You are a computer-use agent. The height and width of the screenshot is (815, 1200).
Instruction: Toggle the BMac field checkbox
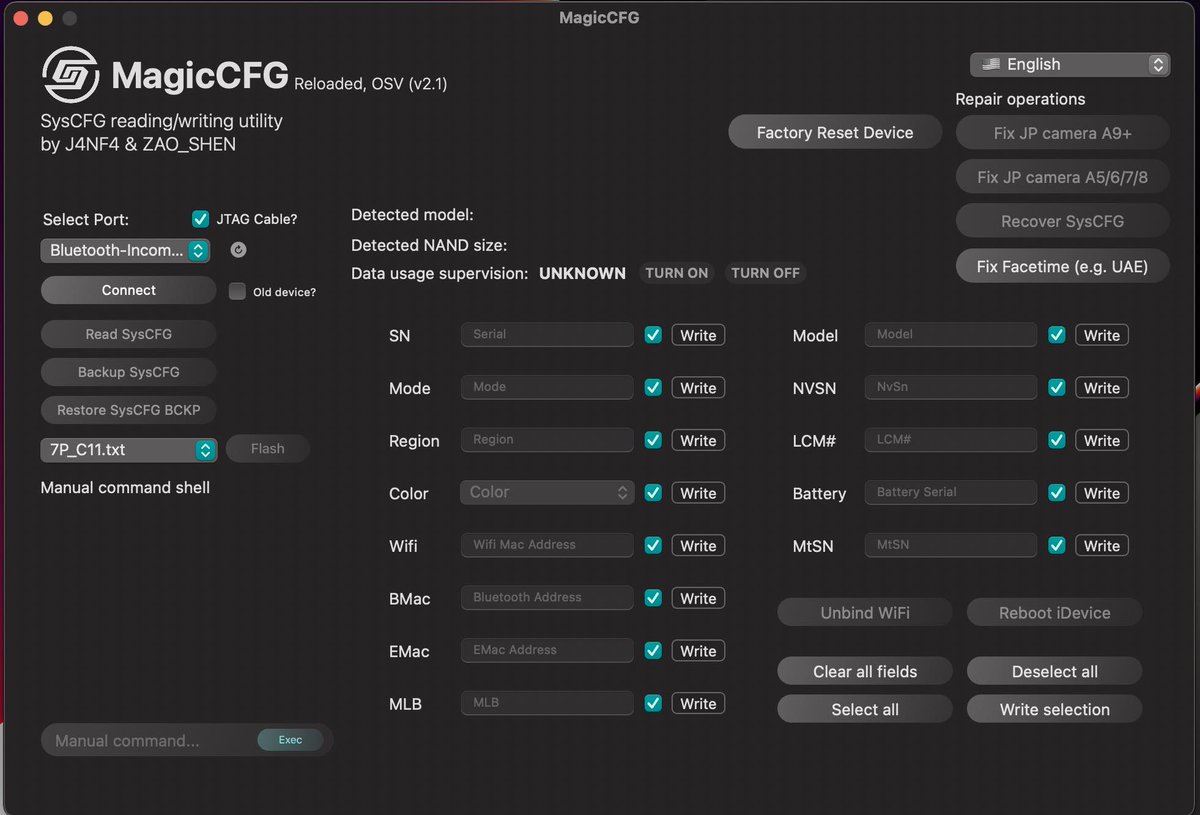[653, 598]
